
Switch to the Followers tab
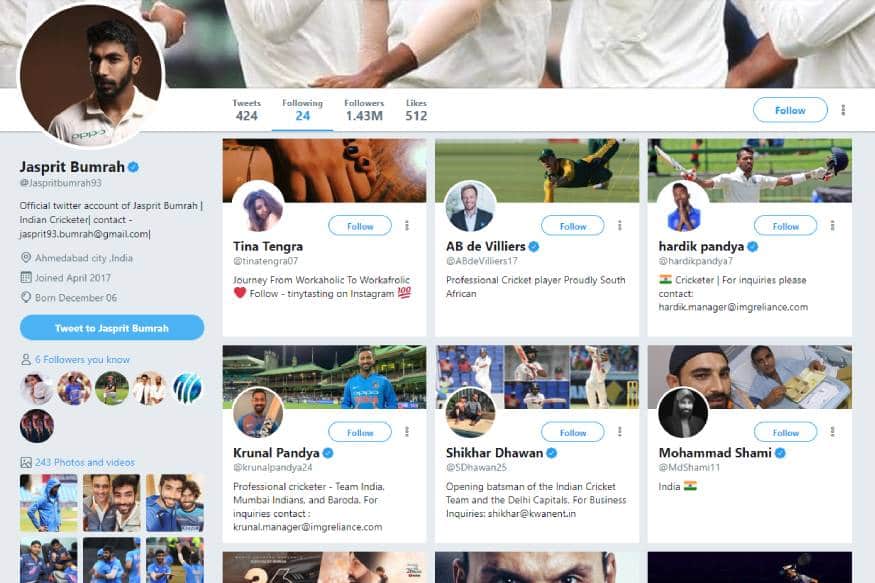pos(364,110)
